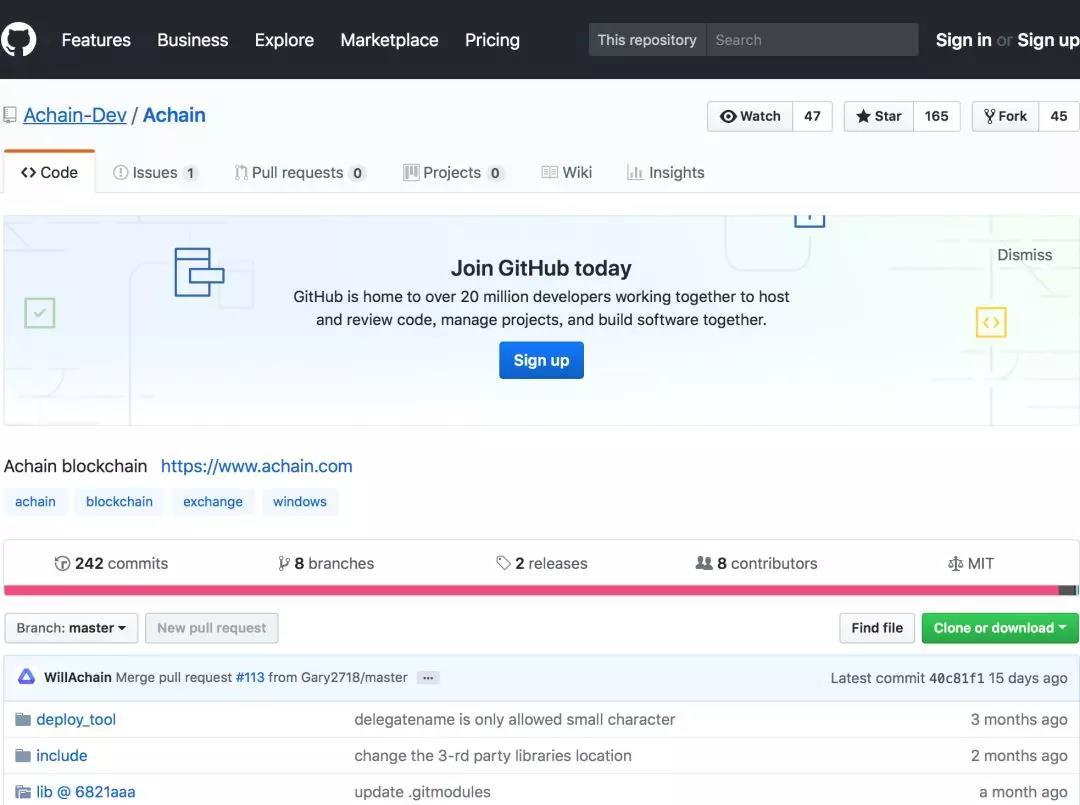The image size is (1080, 805).
Task: Open the Insights tab
Action: tap(665, 172)
